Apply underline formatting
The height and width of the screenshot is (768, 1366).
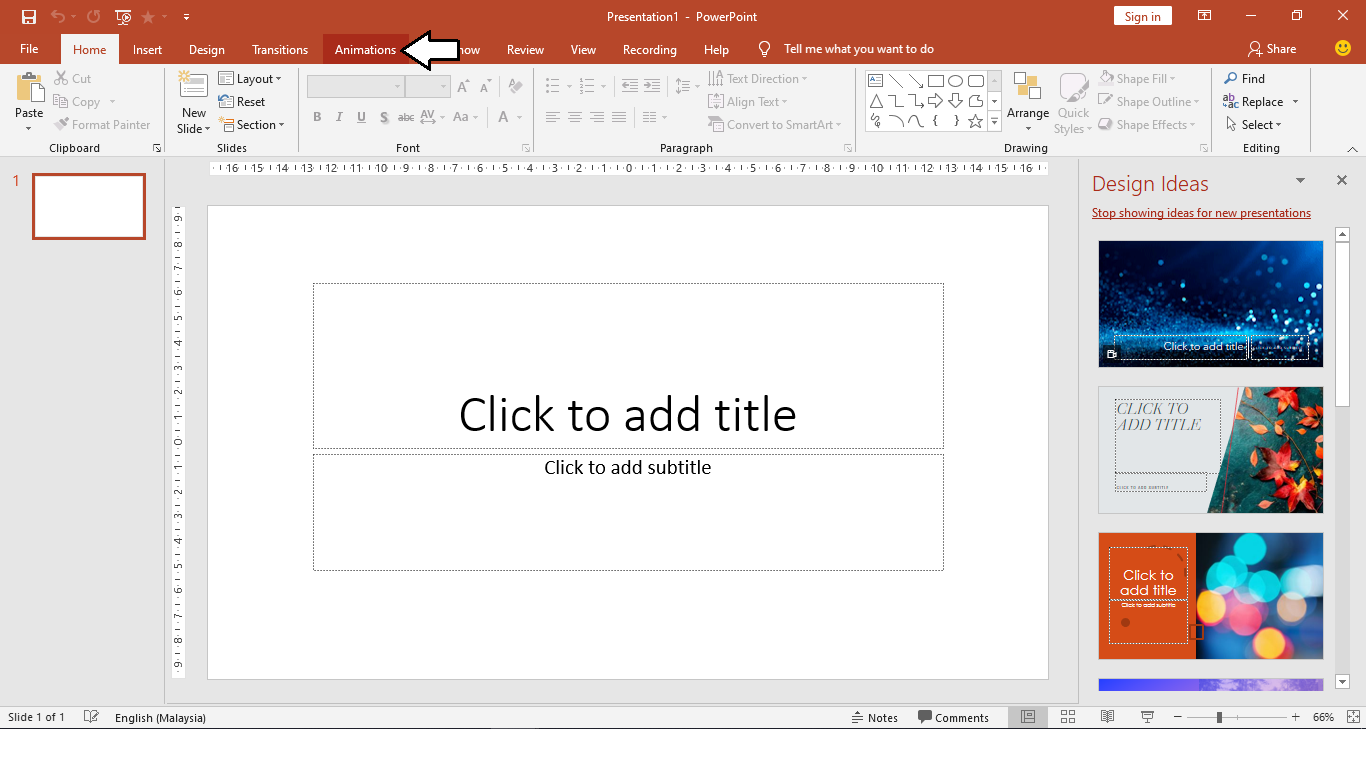pos(361,117)
